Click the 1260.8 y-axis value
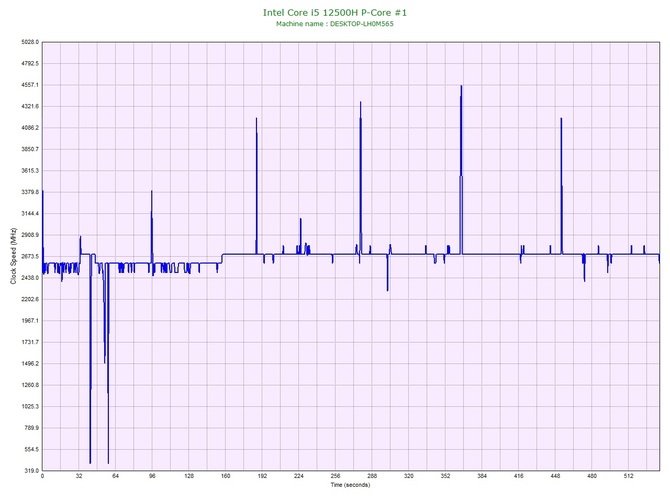This screenshot has height=502, width=670. pos(30,385)
